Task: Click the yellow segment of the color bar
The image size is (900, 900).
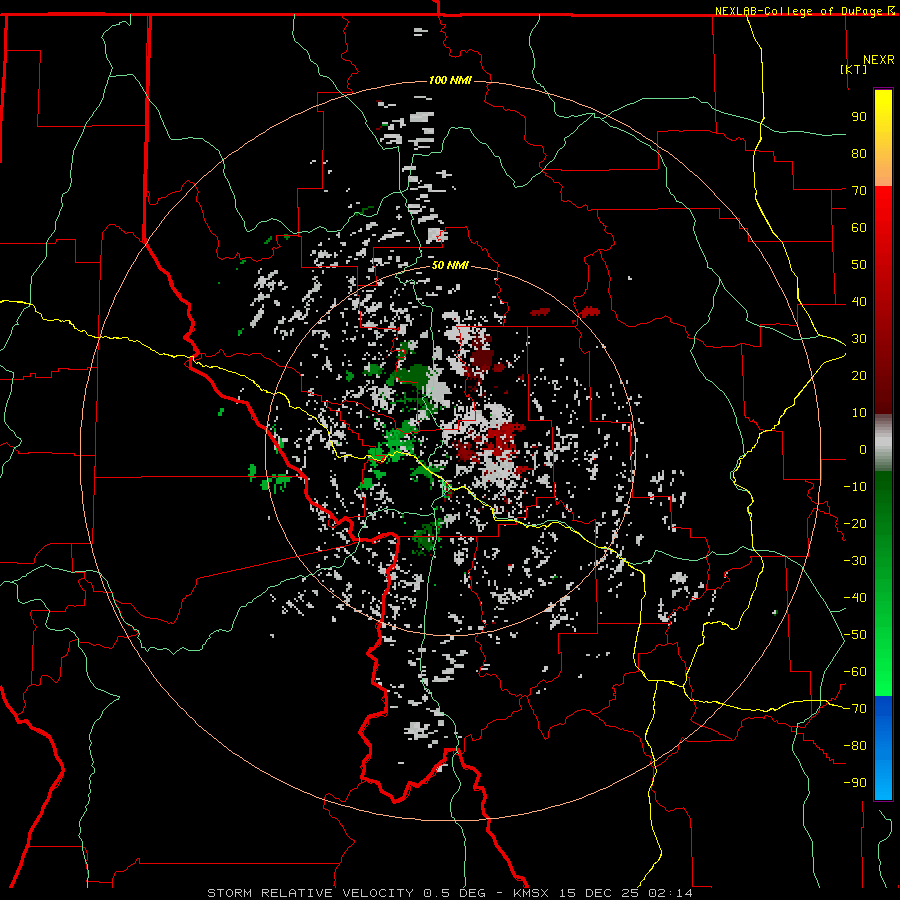Action: click(883, 138)
